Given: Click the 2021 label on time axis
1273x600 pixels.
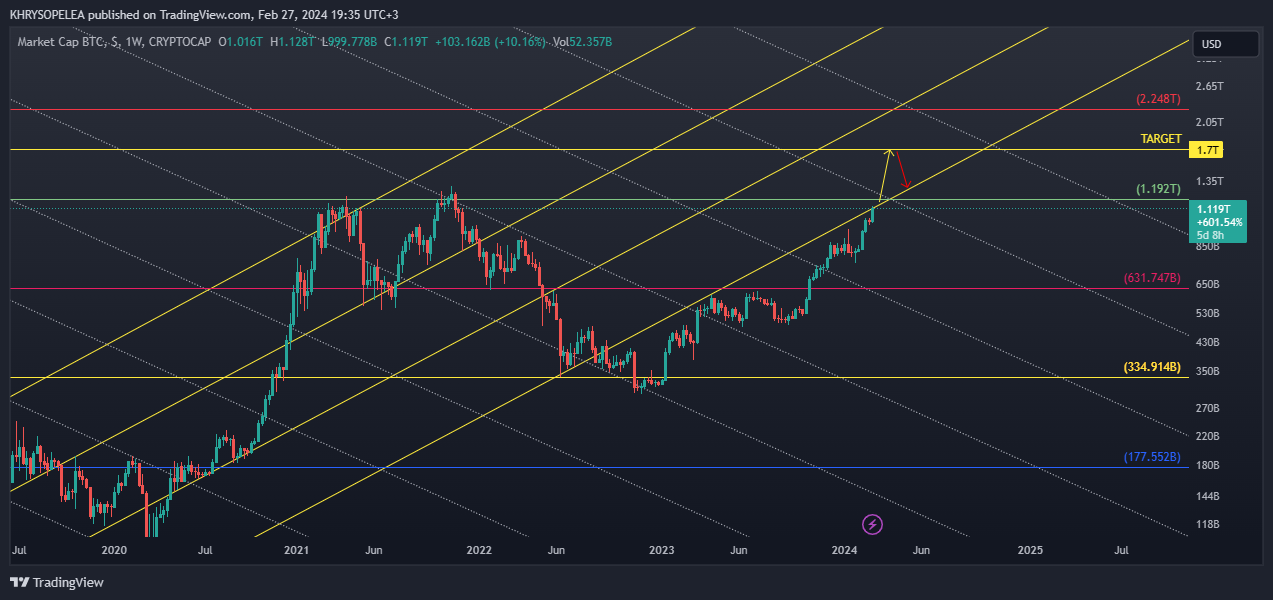Looking at the screenshot, I should [x=296, y=550].
